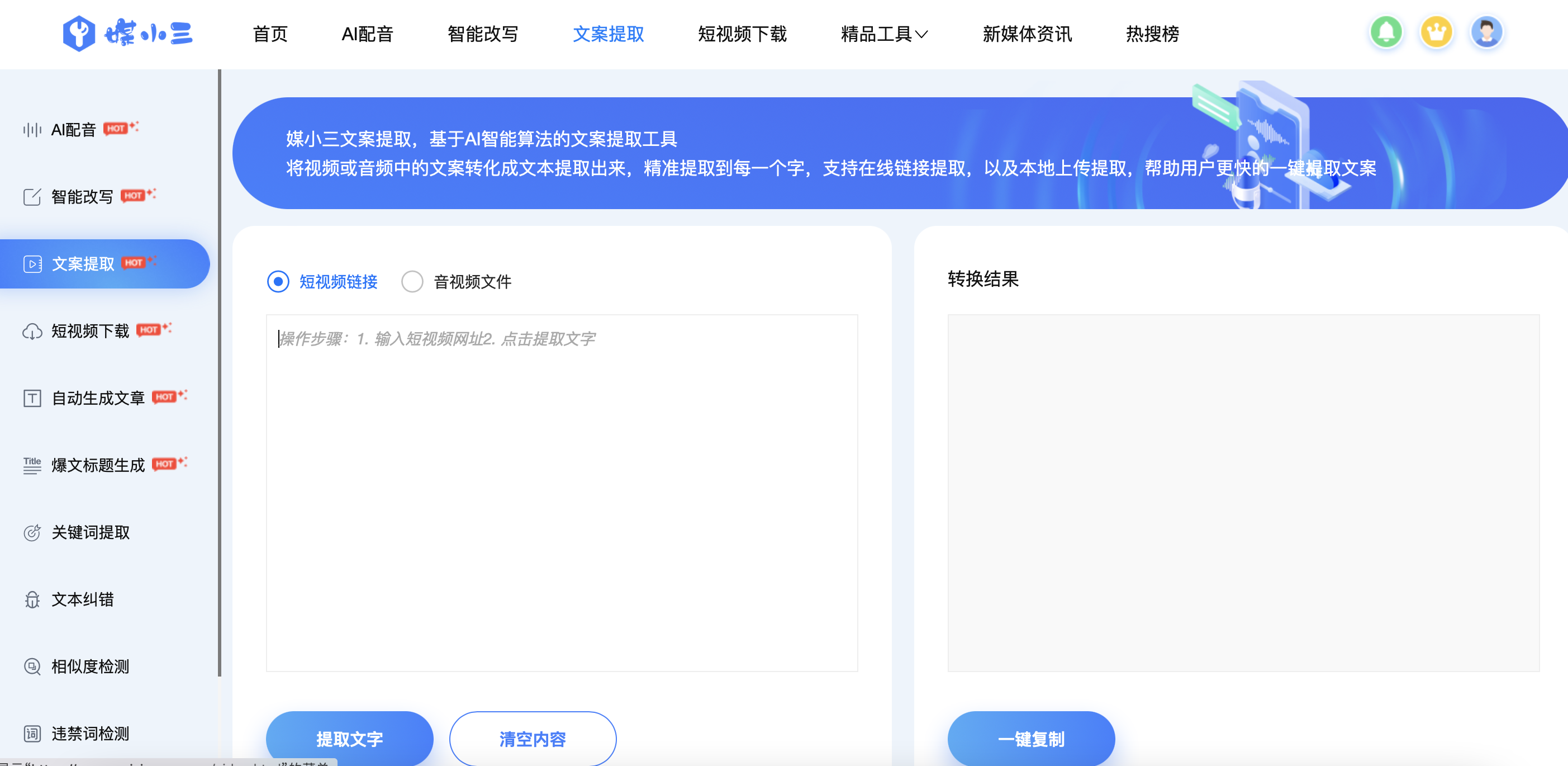Open AI配音 from top navigation
The width and height of the screenshot is (1568, 766).
point(367,34)
